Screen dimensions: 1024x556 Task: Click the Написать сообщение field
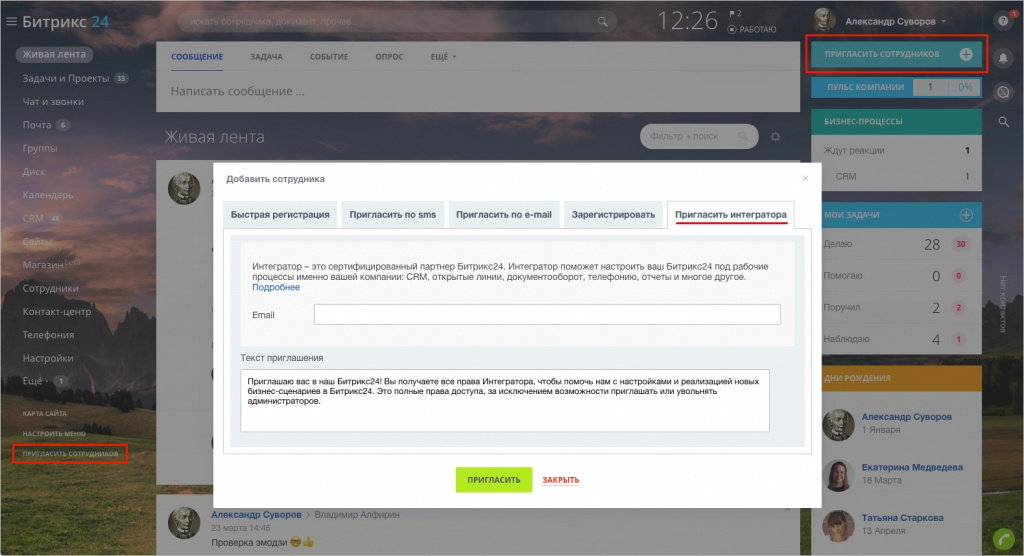point(477,91)
